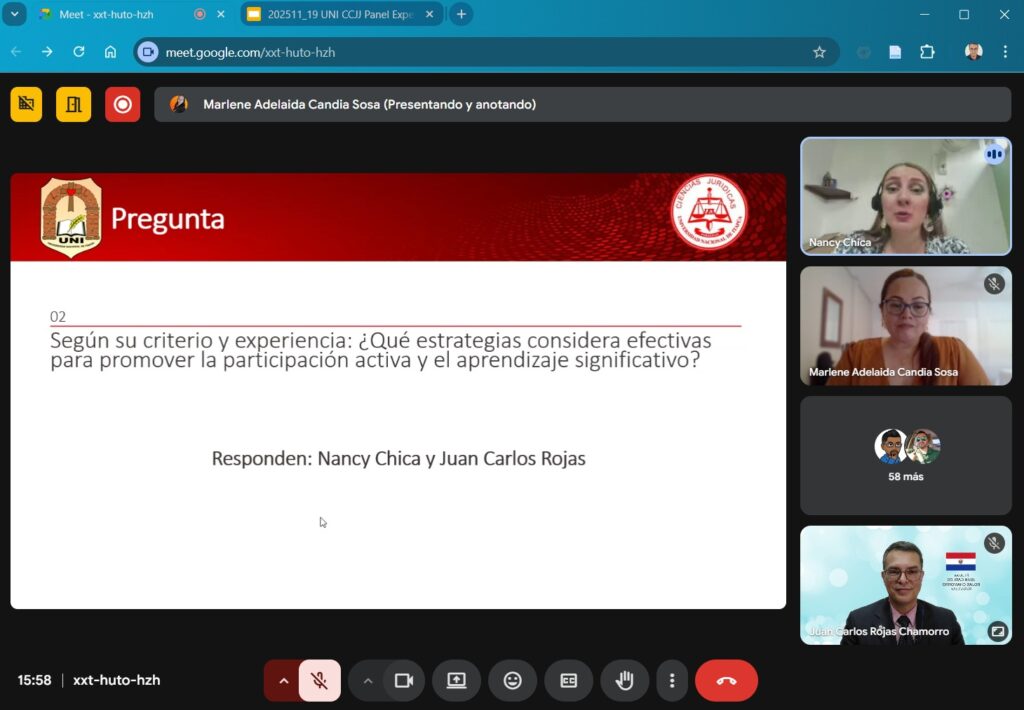1024x710 pixels.
Task: Expand the audio settings arrow beside microphone
Action: (x=283, y=681)
